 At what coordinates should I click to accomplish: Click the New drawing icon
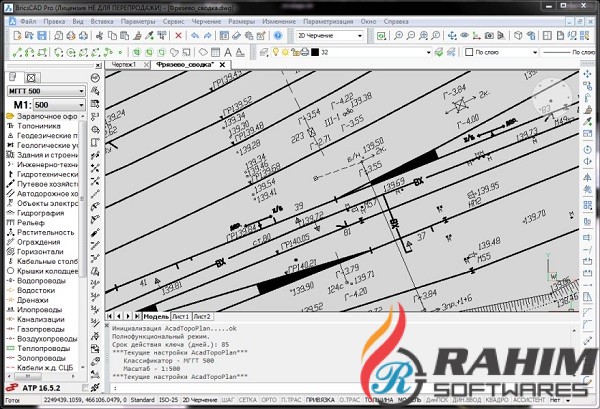(17, 36)
